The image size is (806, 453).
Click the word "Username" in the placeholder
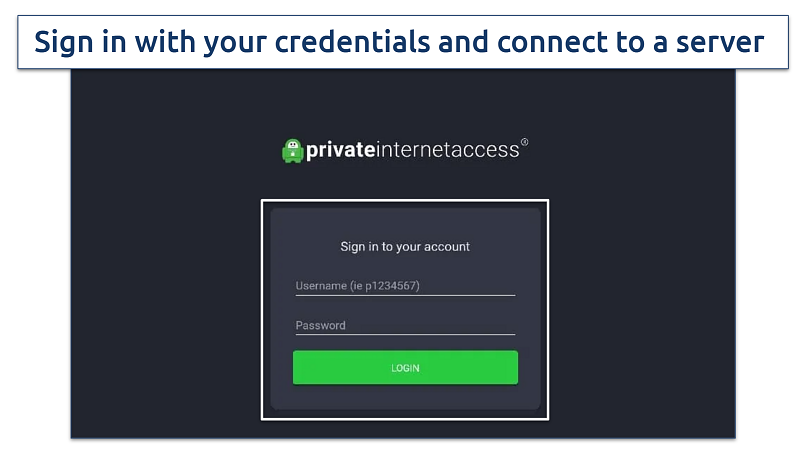tap(320, 286)
